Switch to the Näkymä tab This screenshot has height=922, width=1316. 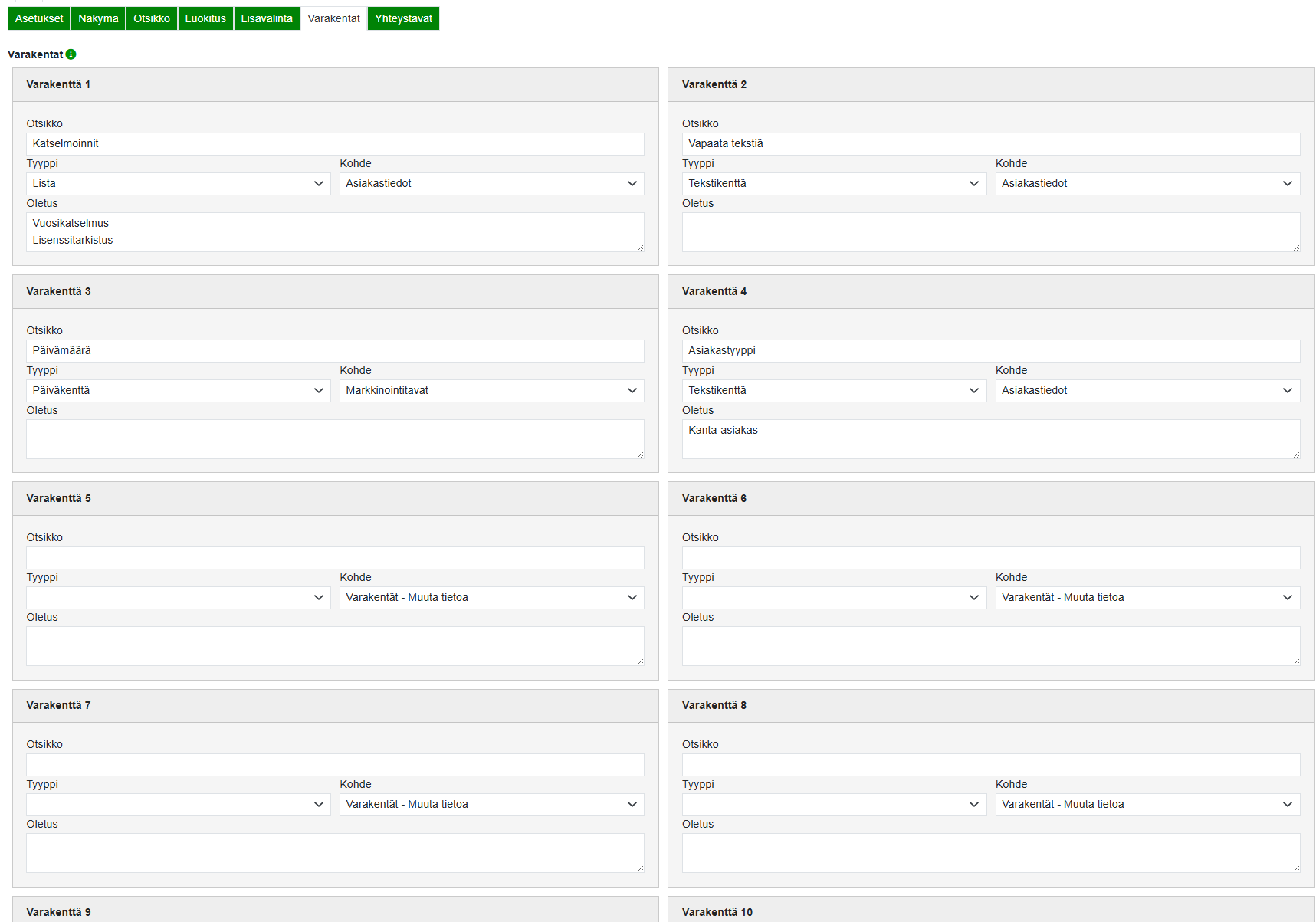[98, 18]
